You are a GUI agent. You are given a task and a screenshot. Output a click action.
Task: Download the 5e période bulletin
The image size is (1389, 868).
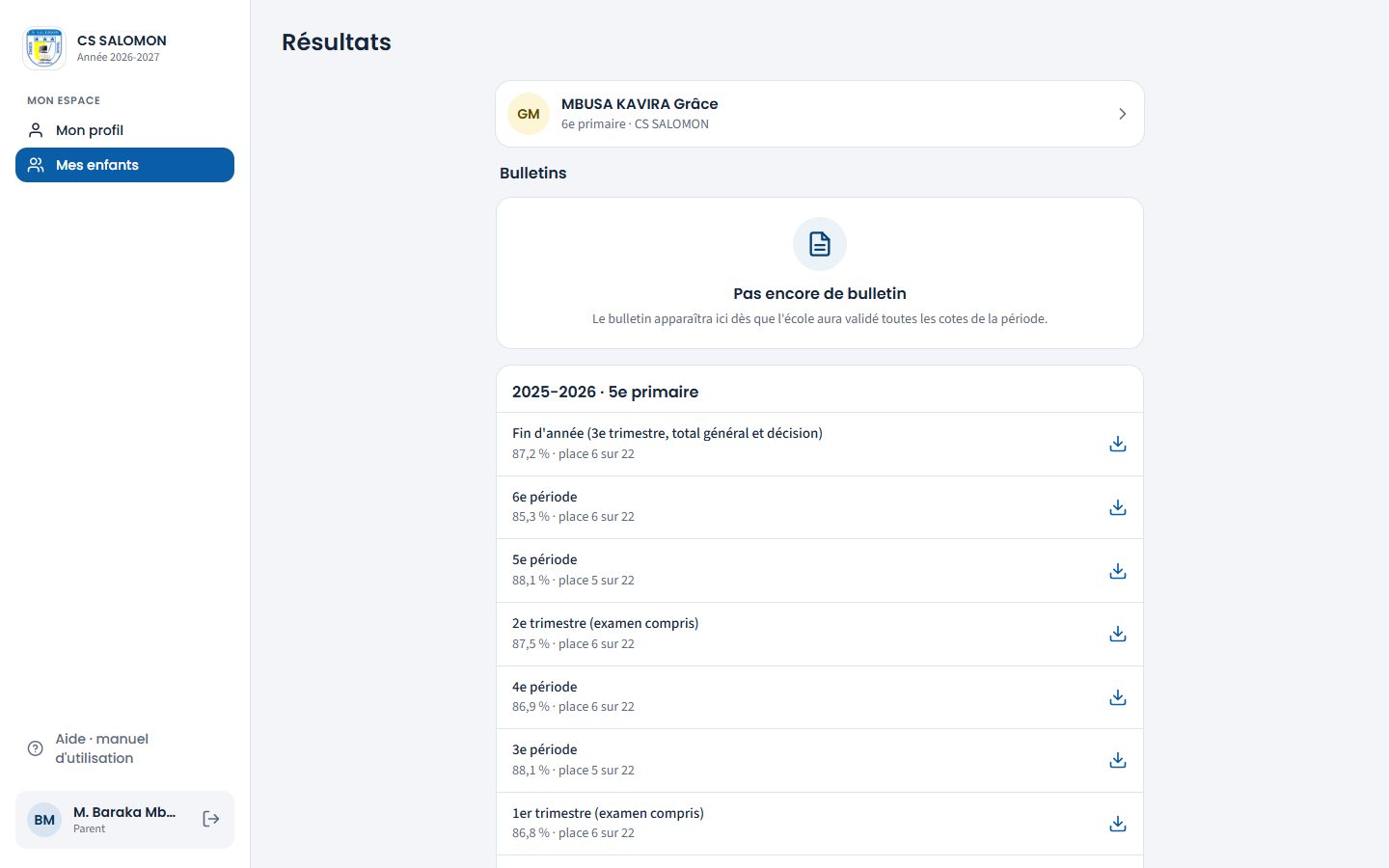click(x=1118, y=571)
